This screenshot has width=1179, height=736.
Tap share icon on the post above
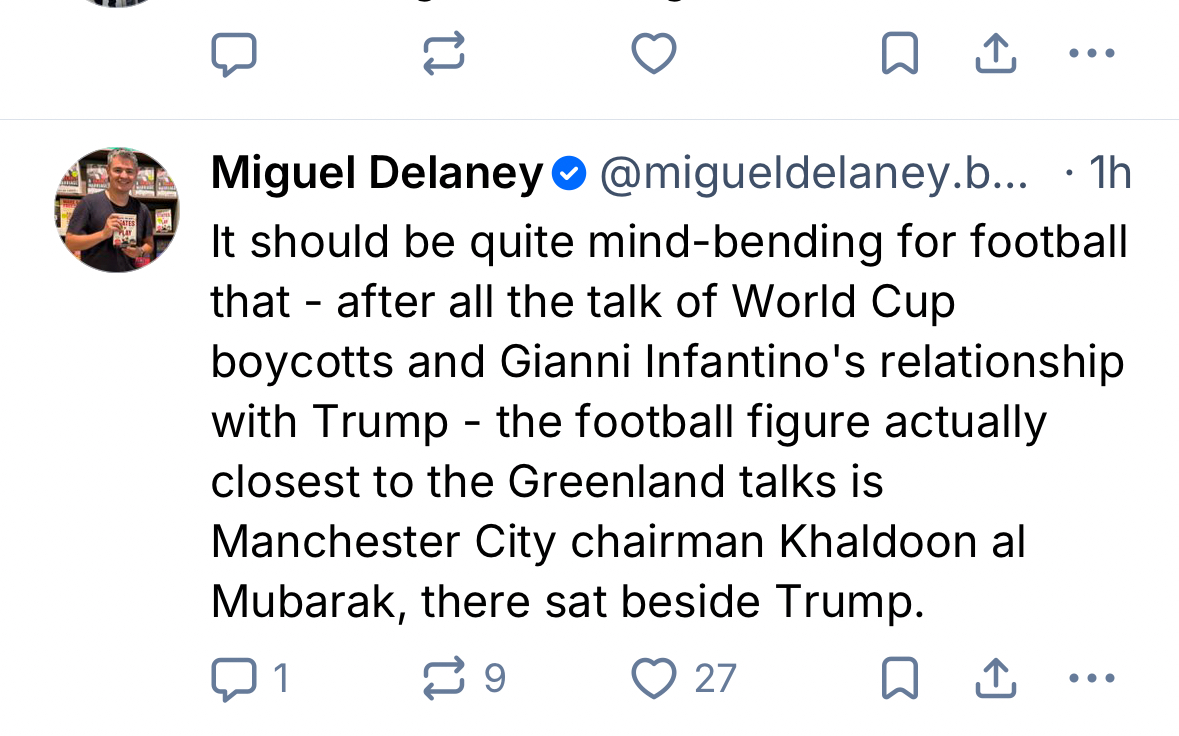995,54
